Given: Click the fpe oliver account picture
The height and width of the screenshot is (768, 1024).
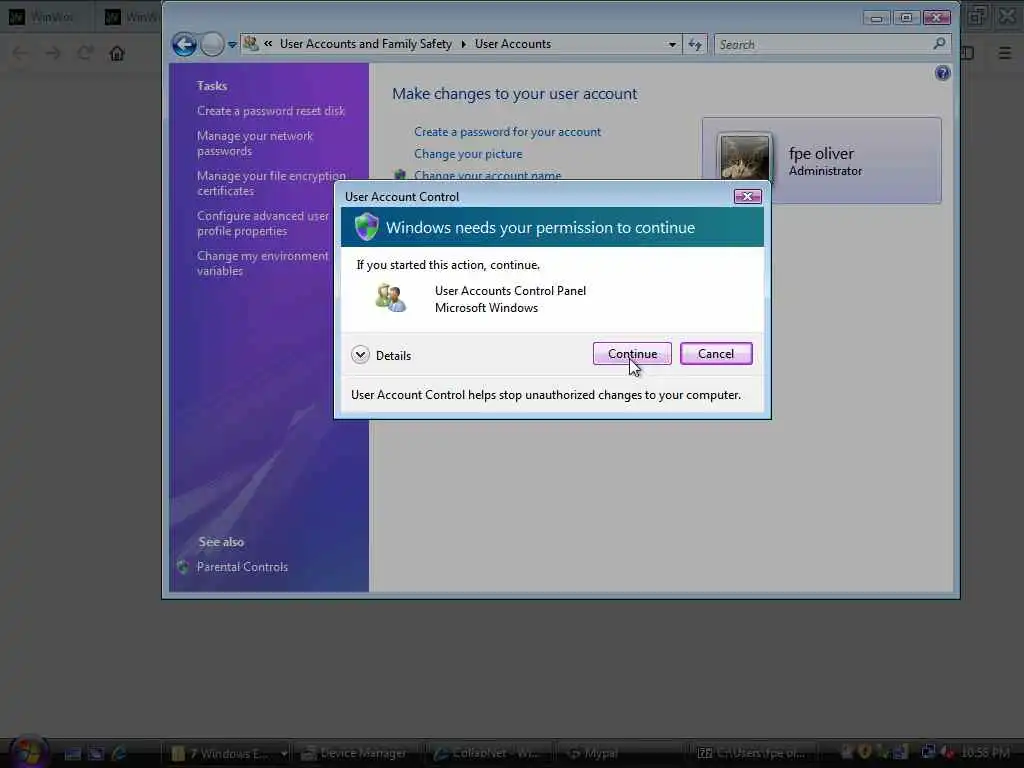Looking at the screenshot, I should tap(744, 157).
